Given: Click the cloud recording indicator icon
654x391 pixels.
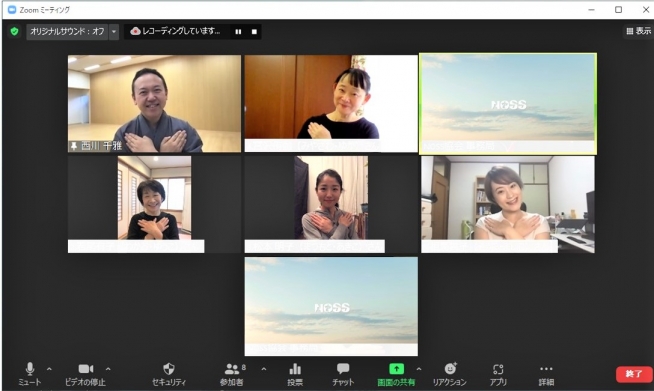Looking at the screenshot, I should (x=135, y=31).
